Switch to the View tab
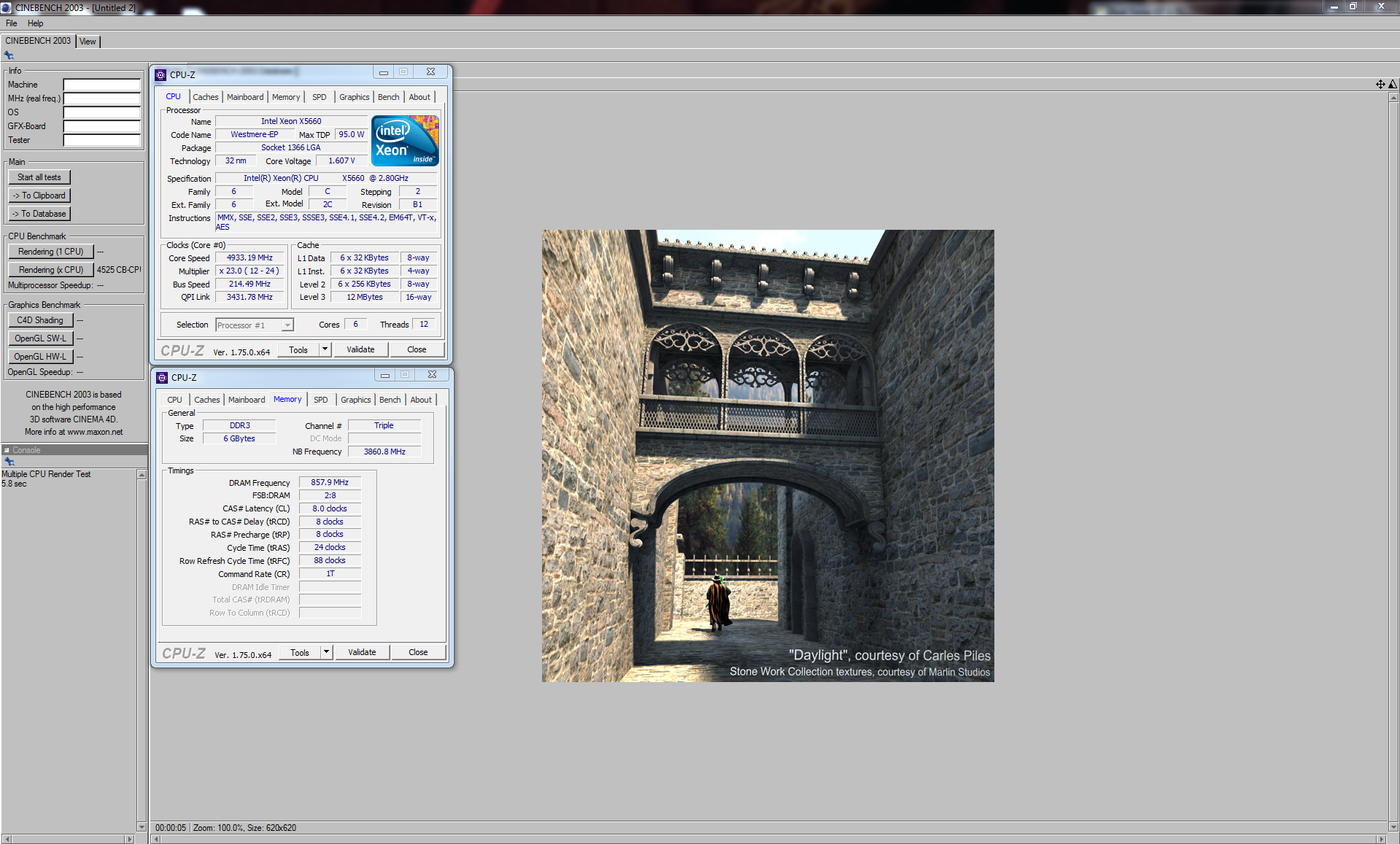 88,42
